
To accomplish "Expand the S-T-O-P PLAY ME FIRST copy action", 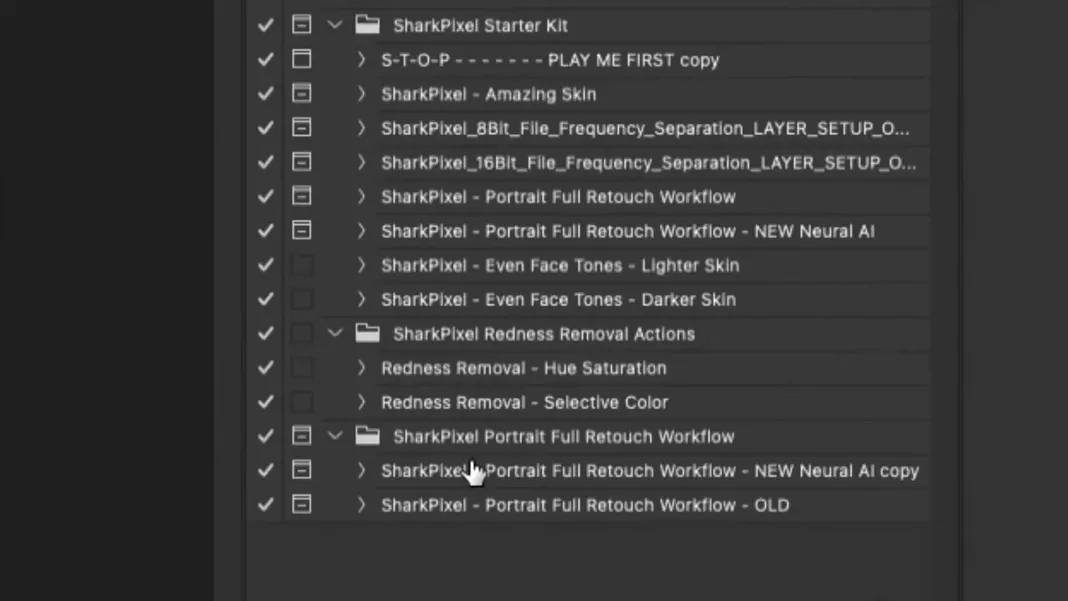I will [x=361, y=59].
